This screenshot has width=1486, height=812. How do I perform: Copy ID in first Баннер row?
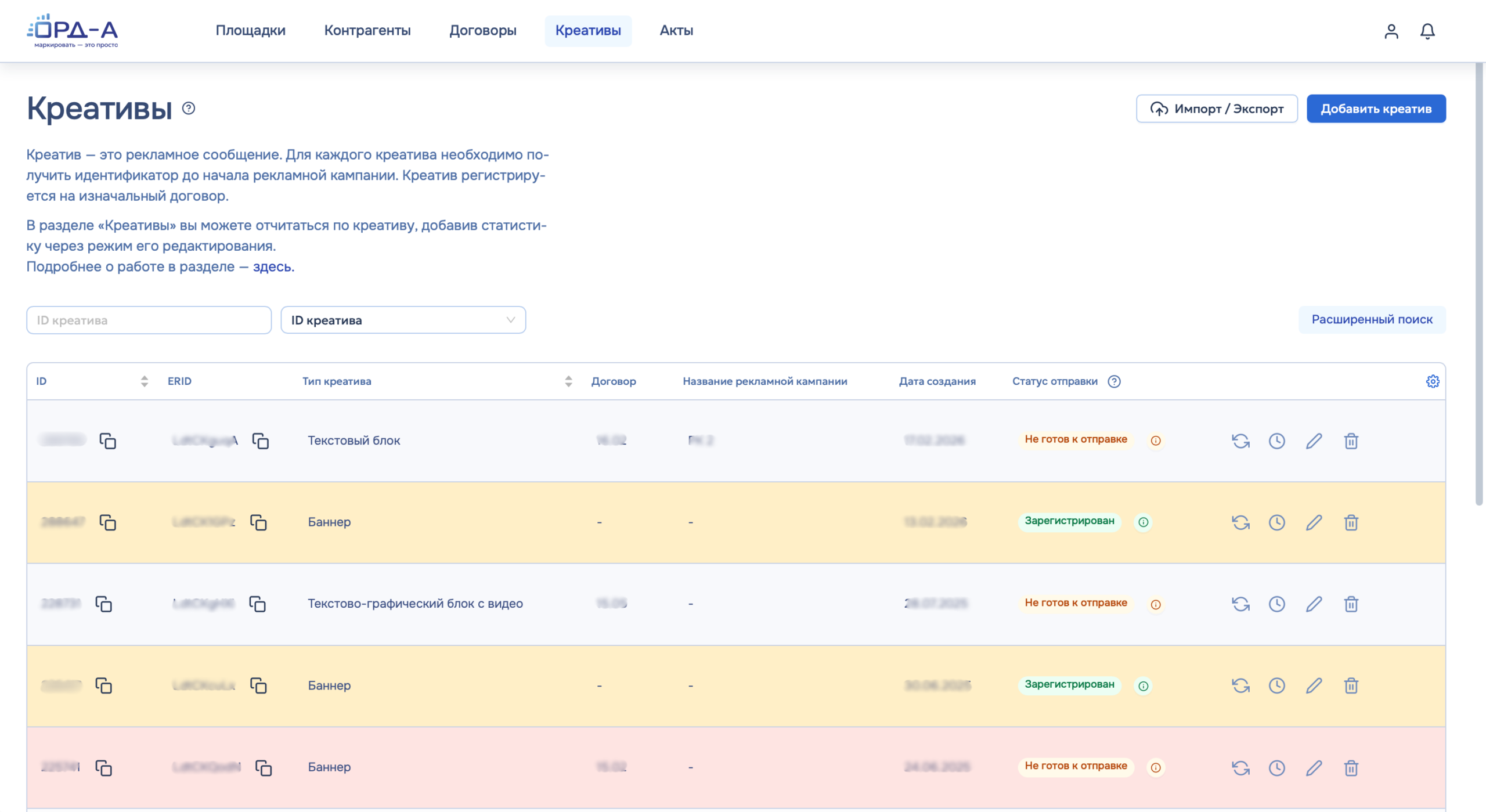(107, 522)
